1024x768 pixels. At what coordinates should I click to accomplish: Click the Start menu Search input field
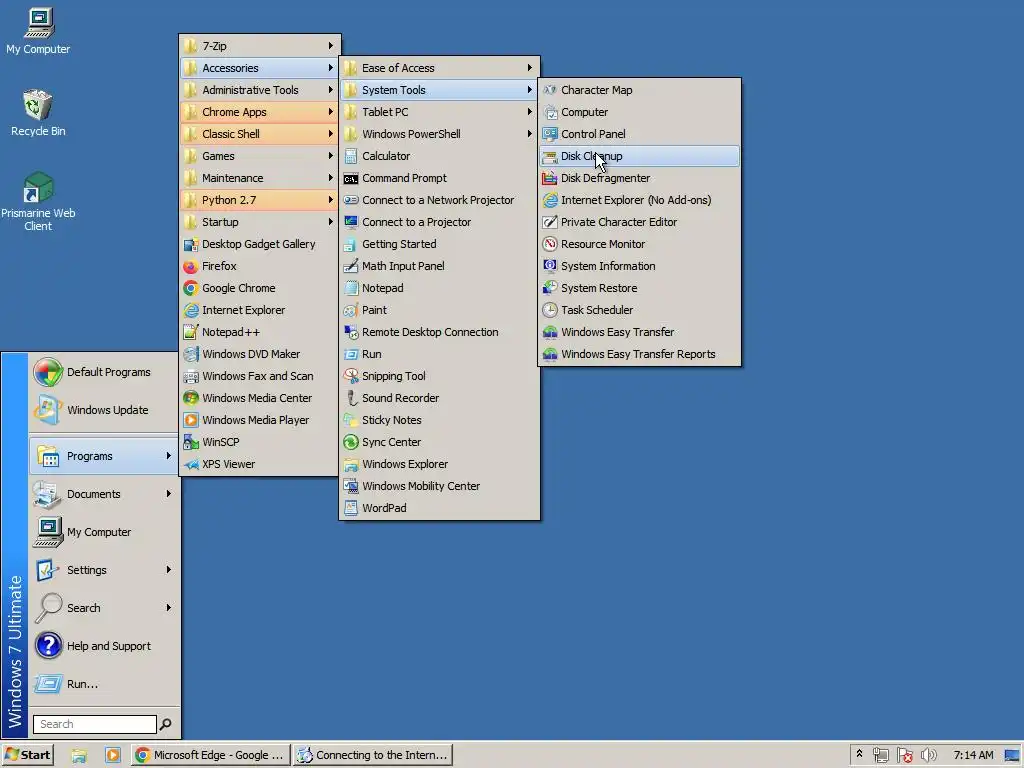tap(95, 724)
